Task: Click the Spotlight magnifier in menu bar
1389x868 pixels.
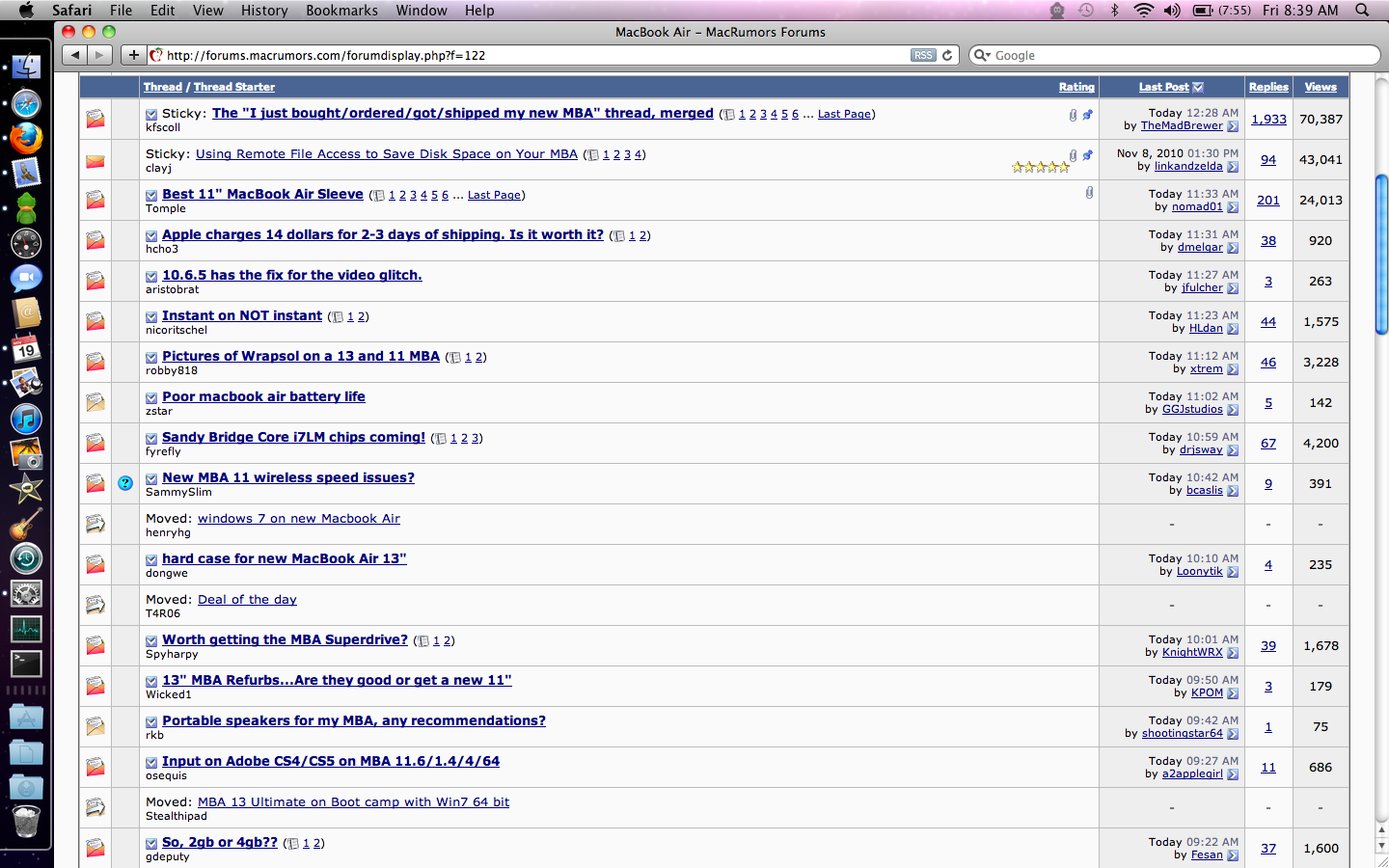Action: click(1362, 11)
